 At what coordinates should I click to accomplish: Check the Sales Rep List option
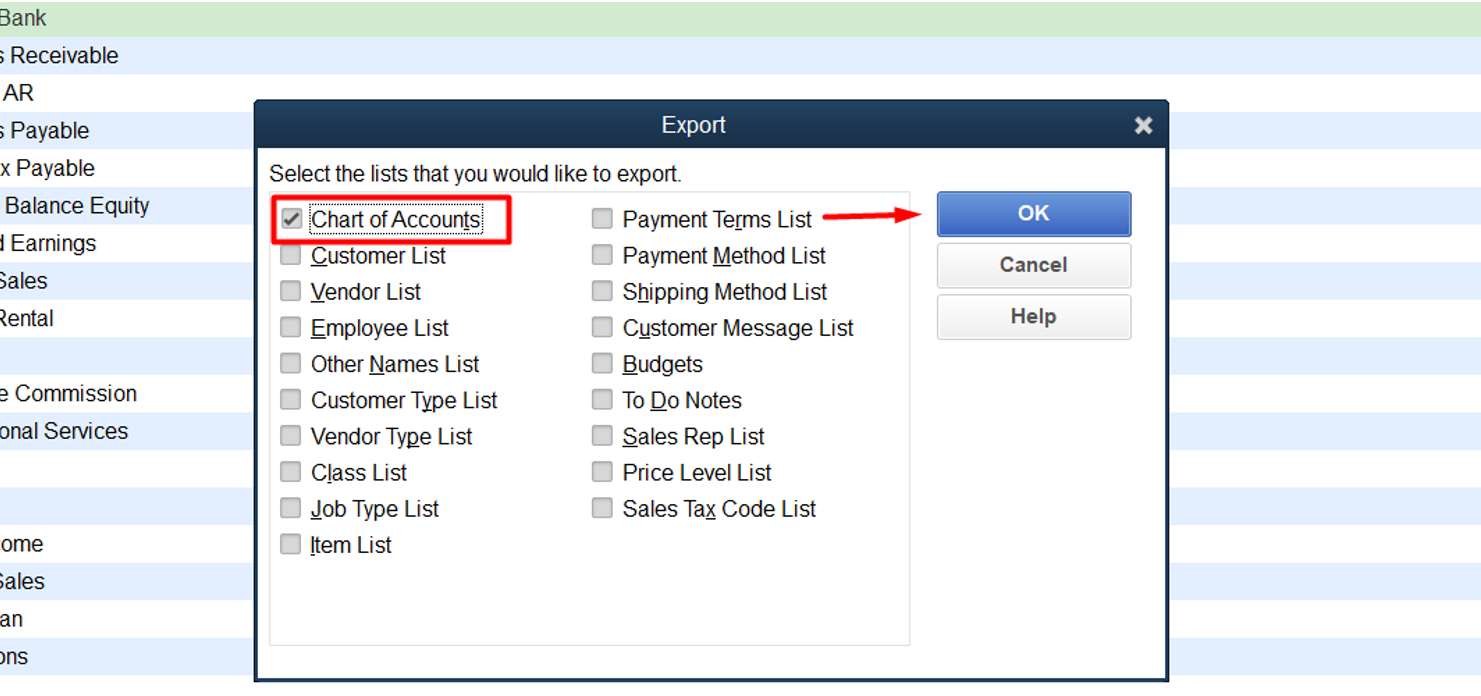[x=602, y=435]
